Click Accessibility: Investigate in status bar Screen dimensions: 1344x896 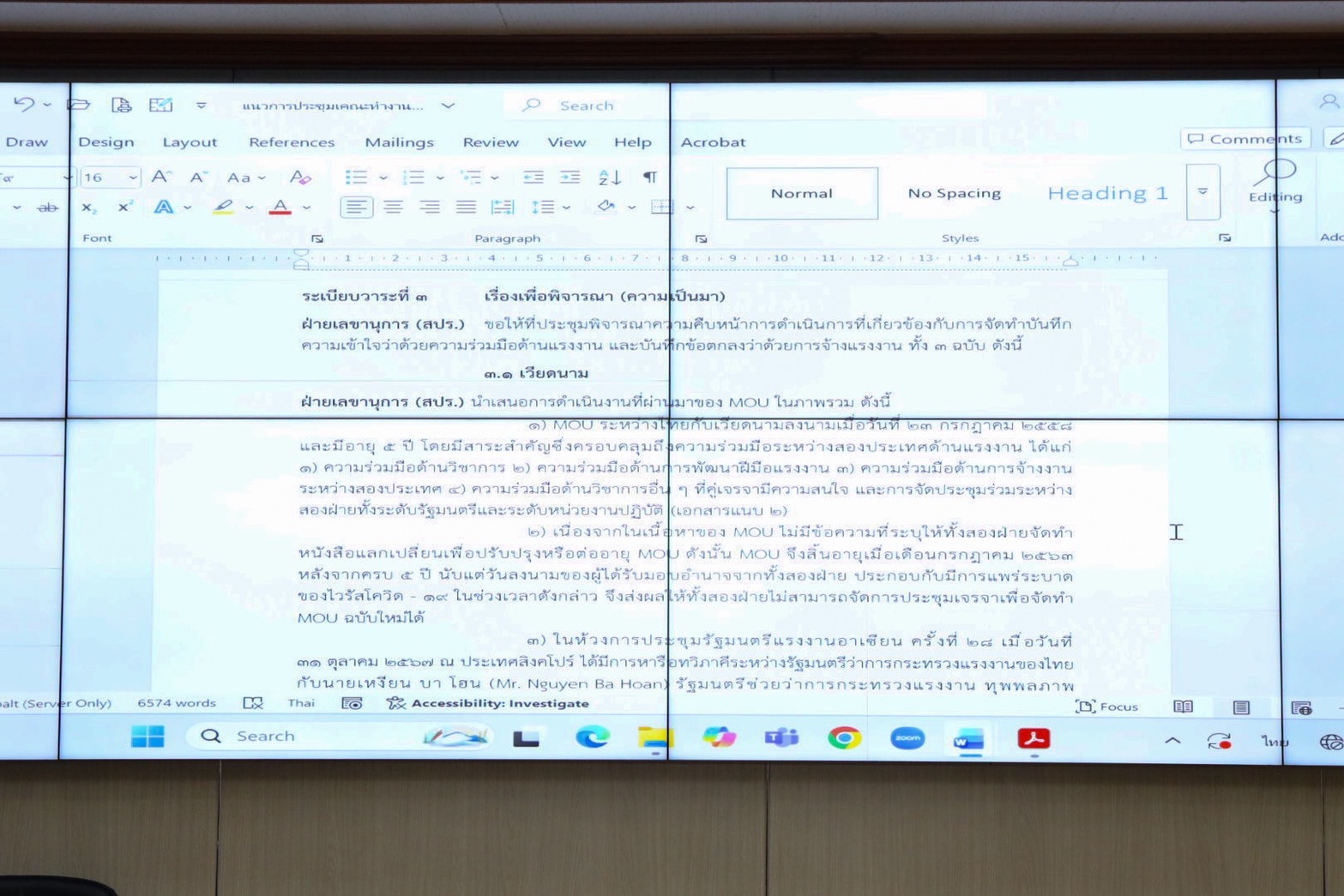click(x=489, y=704)
